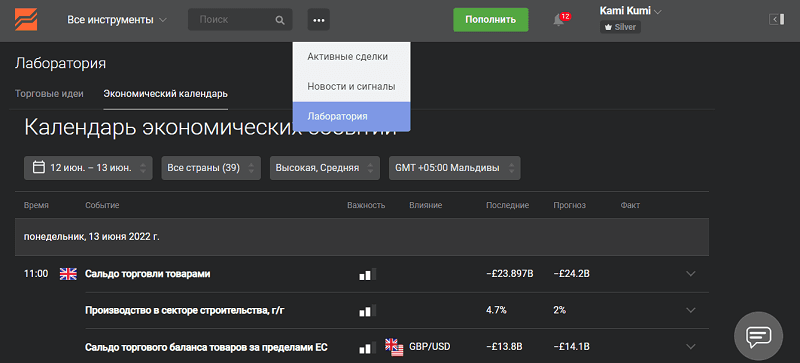Click the Silver status crown badge
Image resolution: width=800 pixels, height=363 pixels.
[x=620, y=27]
